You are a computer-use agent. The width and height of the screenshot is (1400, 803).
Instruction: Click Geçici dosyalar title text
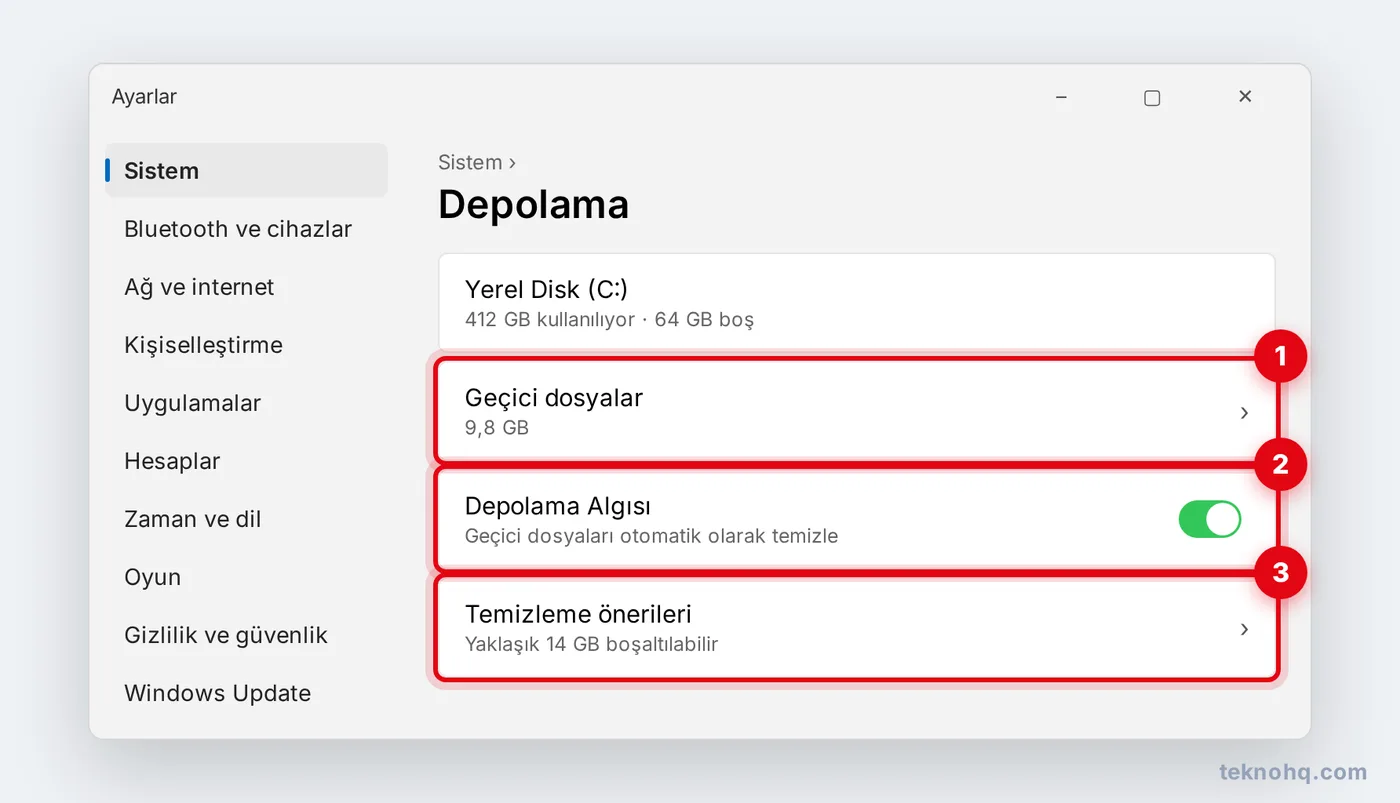click(x=554, y=397)
